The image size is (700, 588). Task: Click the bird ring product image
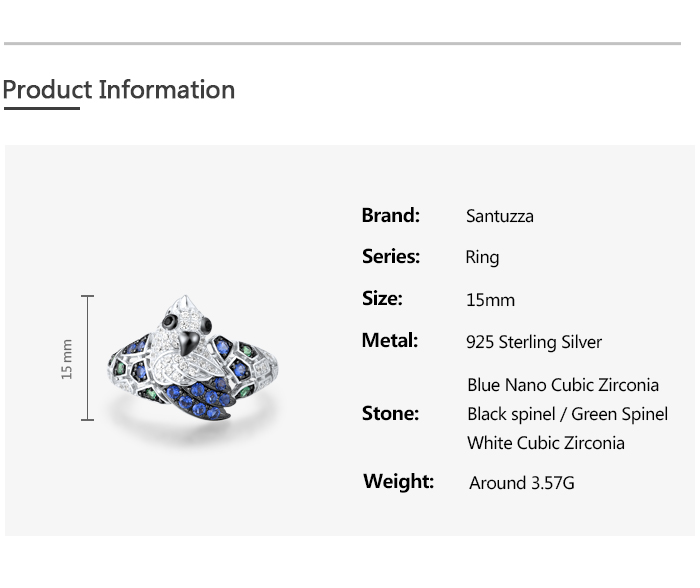pyautogui.click(x=192, y=360)
